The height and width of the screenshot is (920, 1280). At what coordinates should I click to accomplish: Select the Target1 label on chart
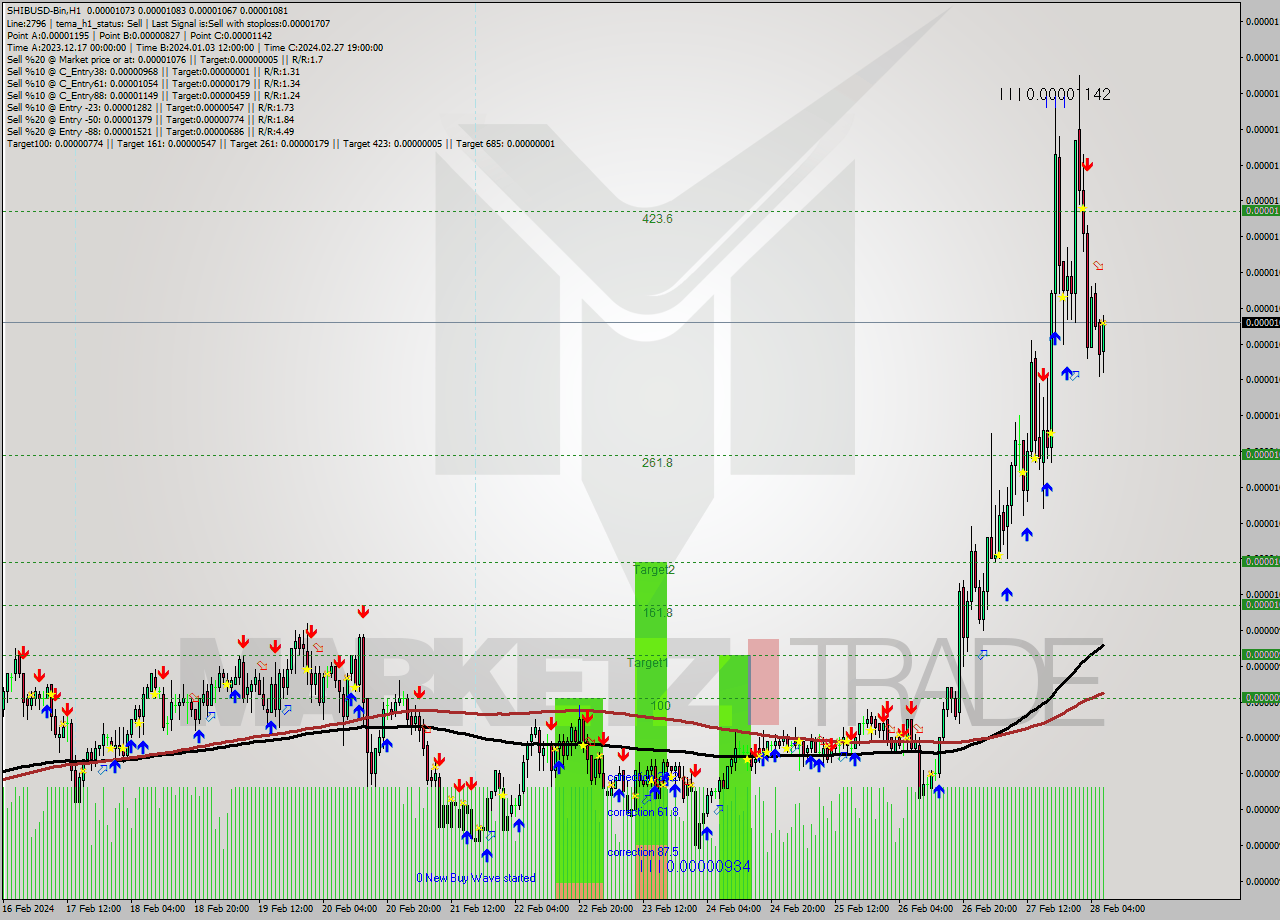point(648,662)
